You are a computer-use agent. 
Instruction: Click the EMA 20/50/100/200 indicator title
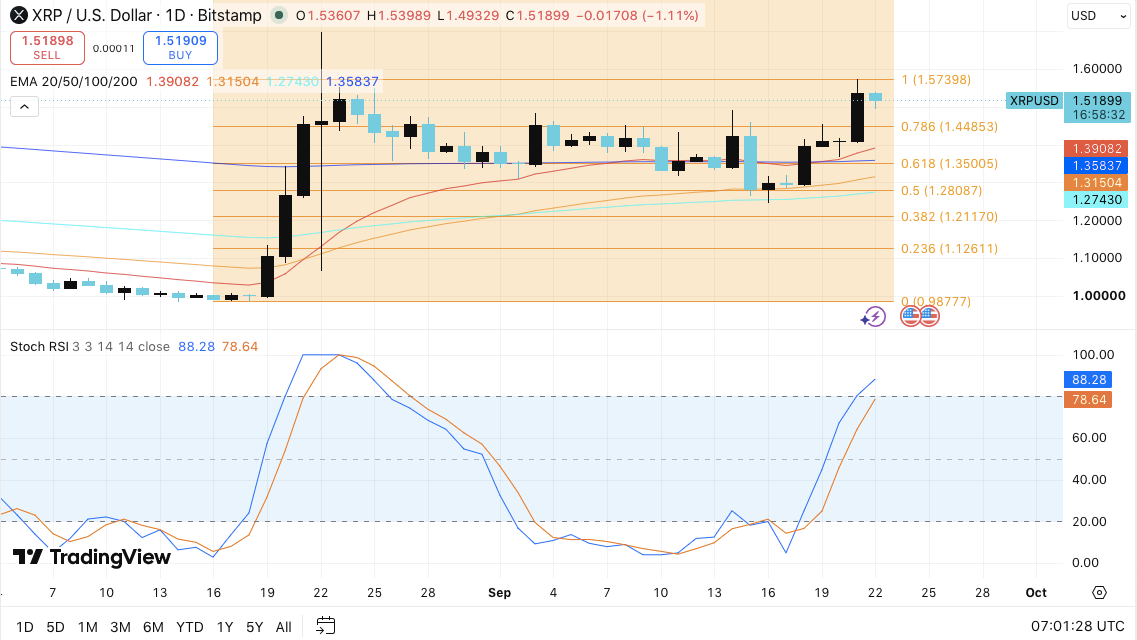click(x=74, y=82)
